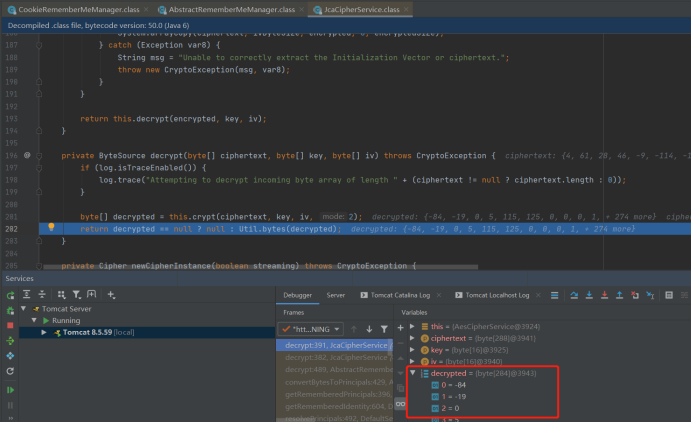Select frame getRememberedIdentity:604
The height and width of the screenshot is (423, 692).
click(335, 406)
